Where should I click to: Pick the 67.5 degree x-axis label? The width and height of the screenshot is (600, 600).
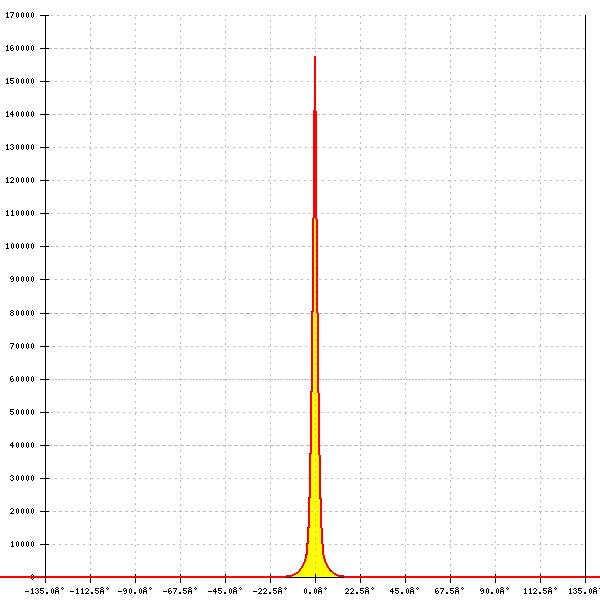point(450,591)
